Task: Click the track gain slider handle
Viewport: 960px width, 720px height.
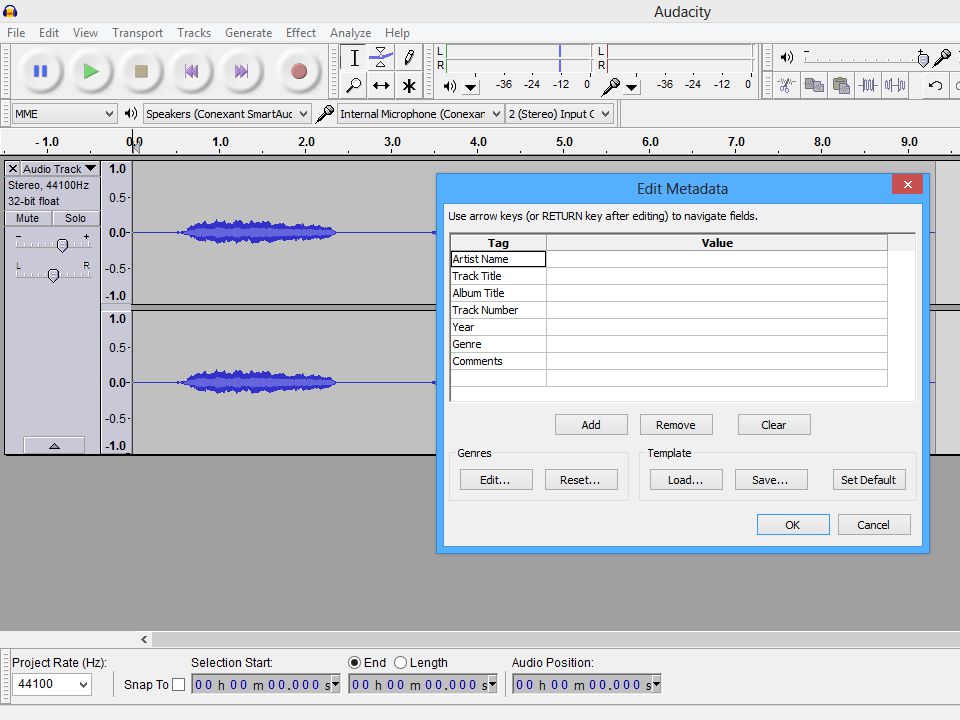Action: (62, 245)
